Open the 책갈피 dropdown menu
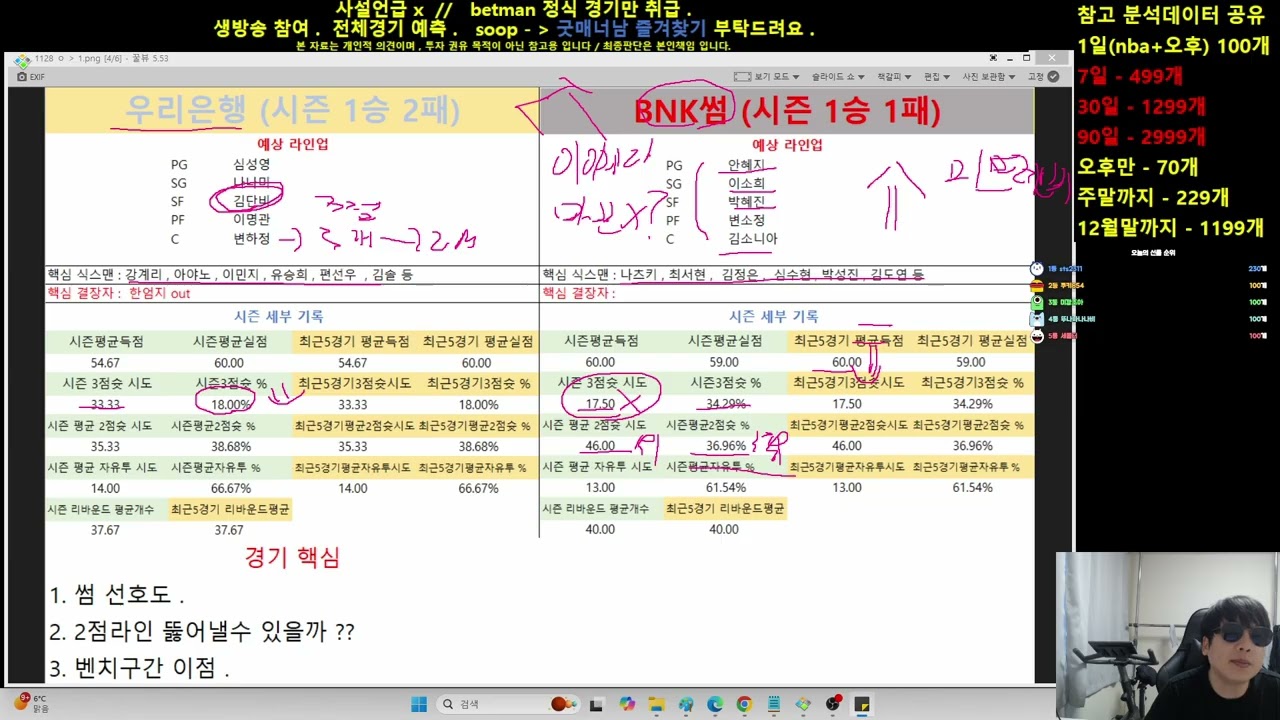The width and height of the screenshot is (1280, 720). coord(893,76)
